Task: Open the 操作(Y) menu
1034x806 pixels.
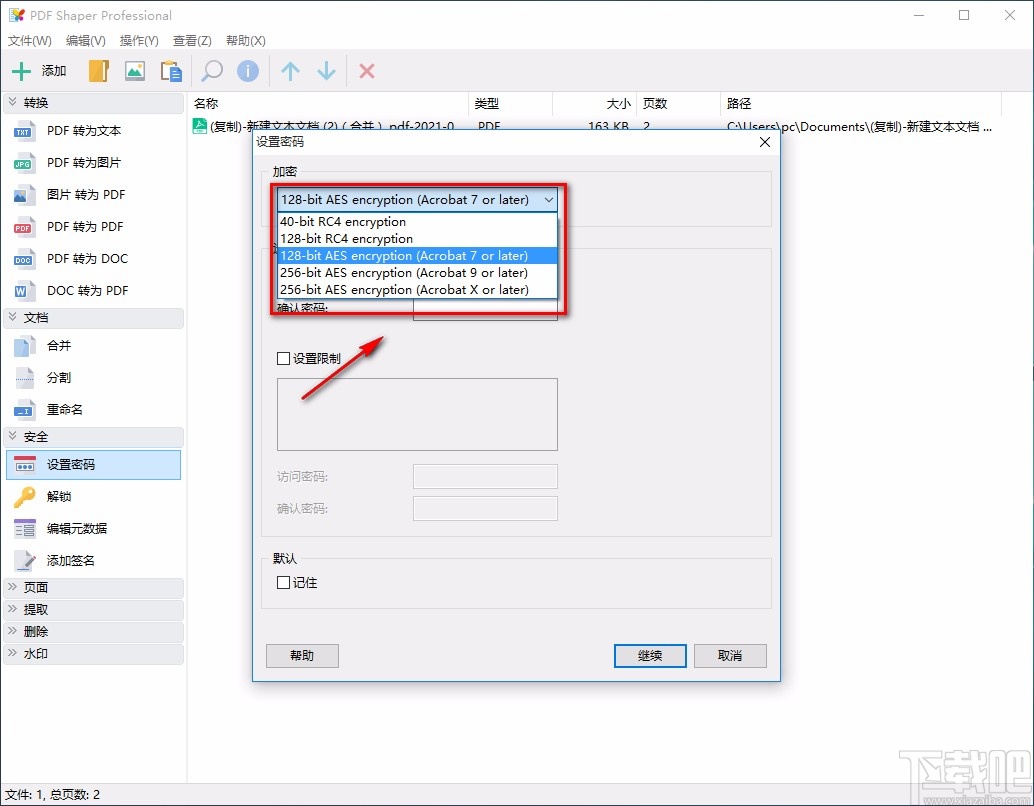Action: tap(139, 41)
